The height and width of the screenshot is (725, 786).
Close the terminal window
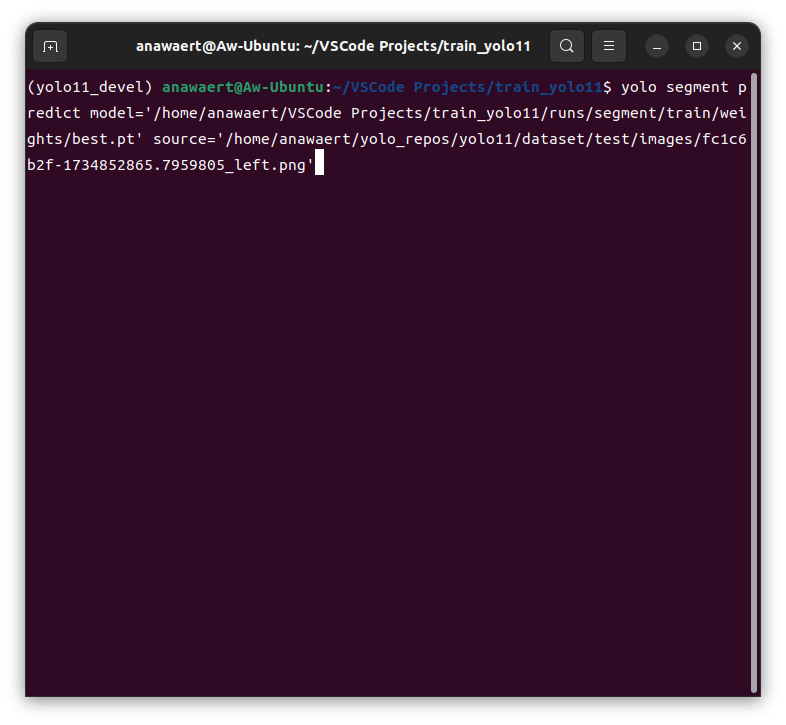[737, 46]
